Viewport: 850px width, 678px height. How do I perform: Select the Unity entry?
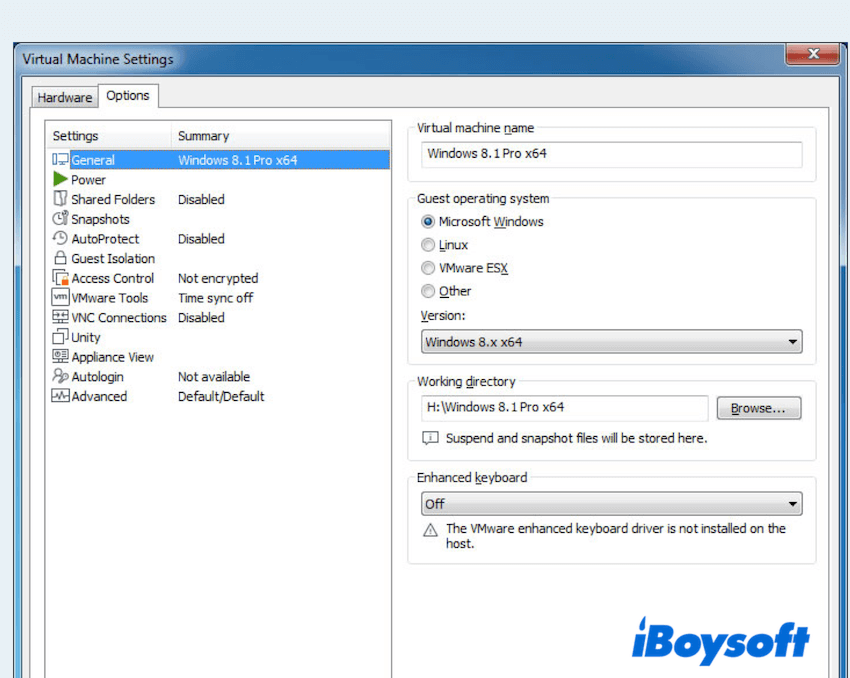tap(86, 337)
